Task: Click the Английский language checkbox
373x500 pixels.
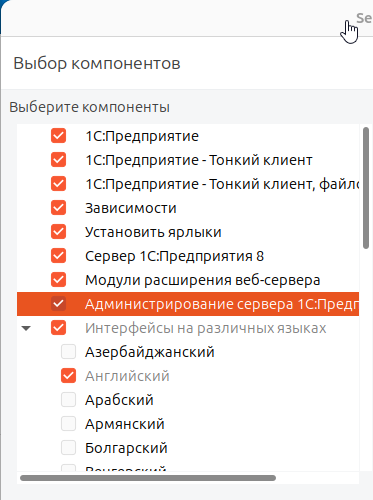Action: click(68, 376)
